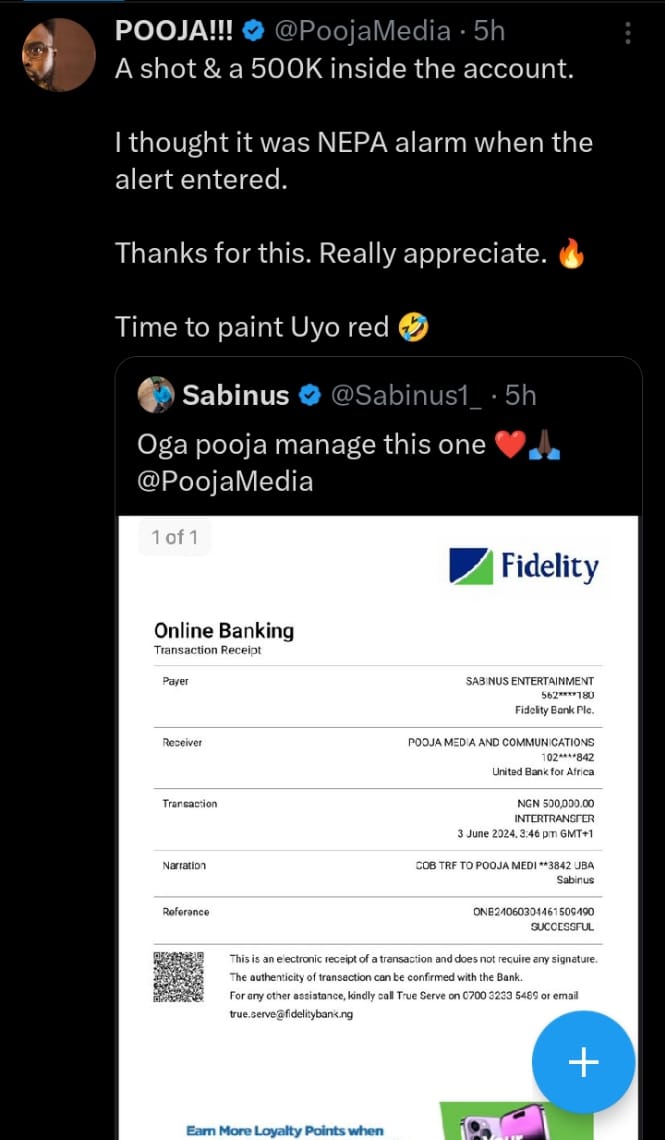Tap the verified badge beside Sabinus
The image size is (665, 1140).
point(310,396)
